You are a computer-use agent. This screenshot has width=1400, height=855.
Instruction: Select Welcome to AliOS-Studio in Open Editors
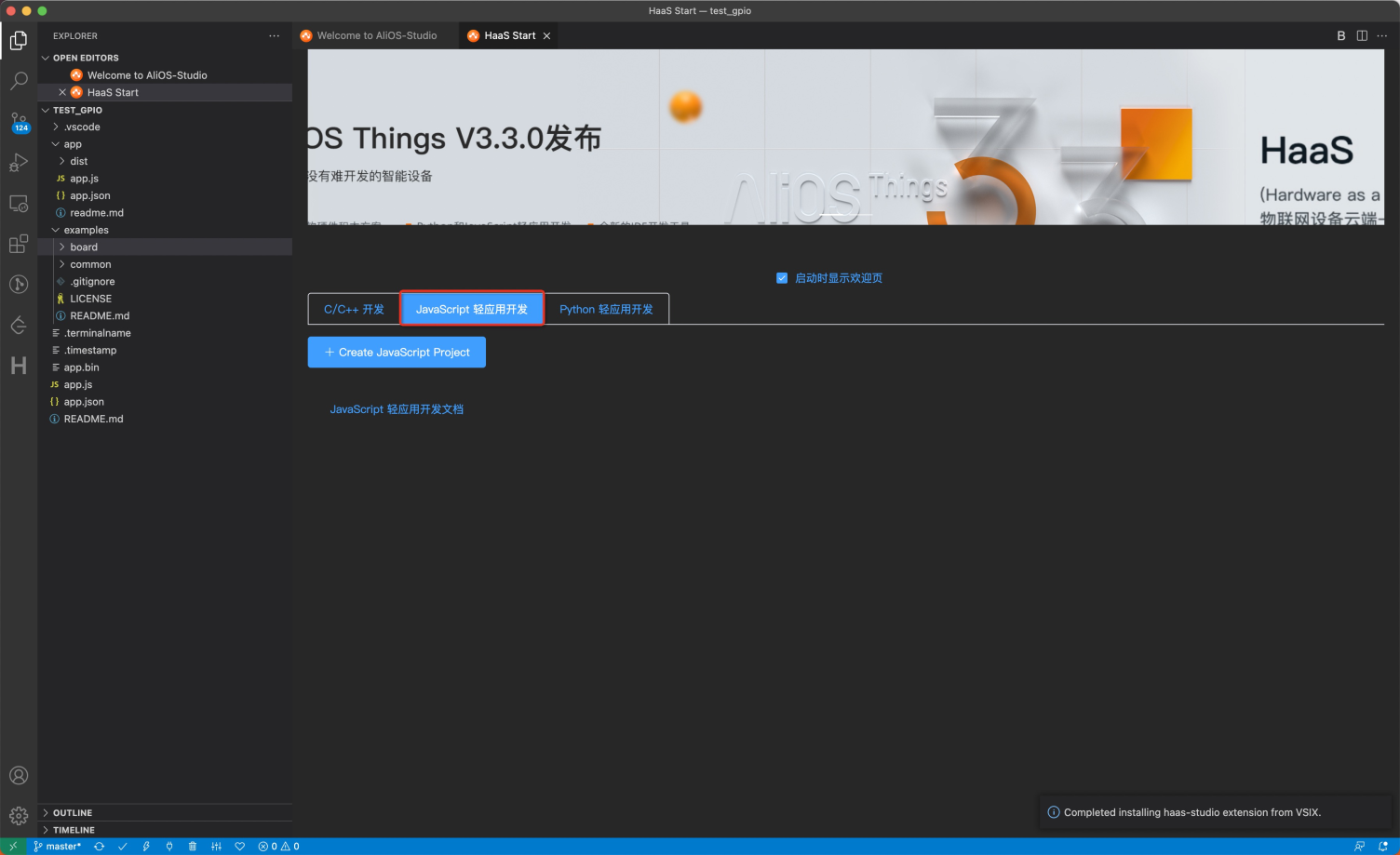147,75
